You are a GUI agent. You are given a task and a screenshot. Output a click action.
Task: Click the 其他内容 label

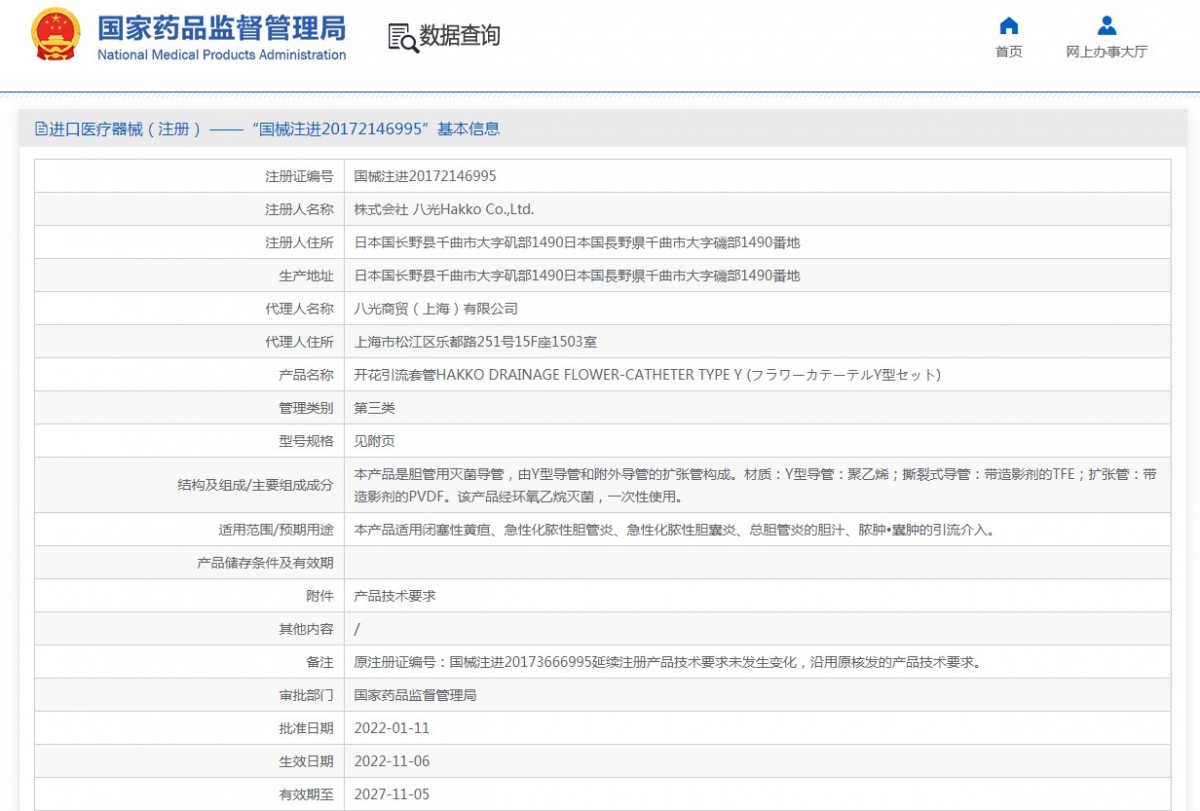pyautogui.click(x=306, y=629)
